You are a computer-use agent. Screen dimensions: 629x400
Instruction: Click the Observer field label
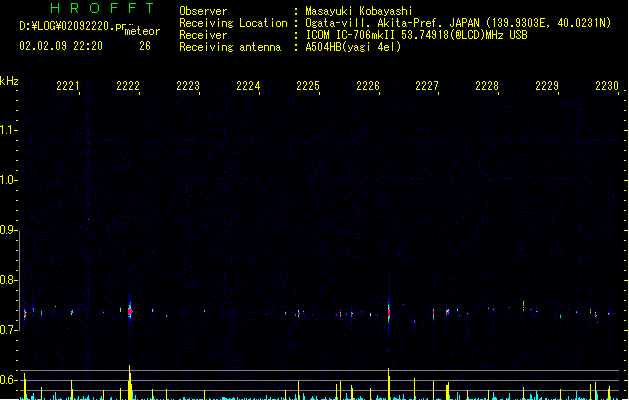point(203,11)
